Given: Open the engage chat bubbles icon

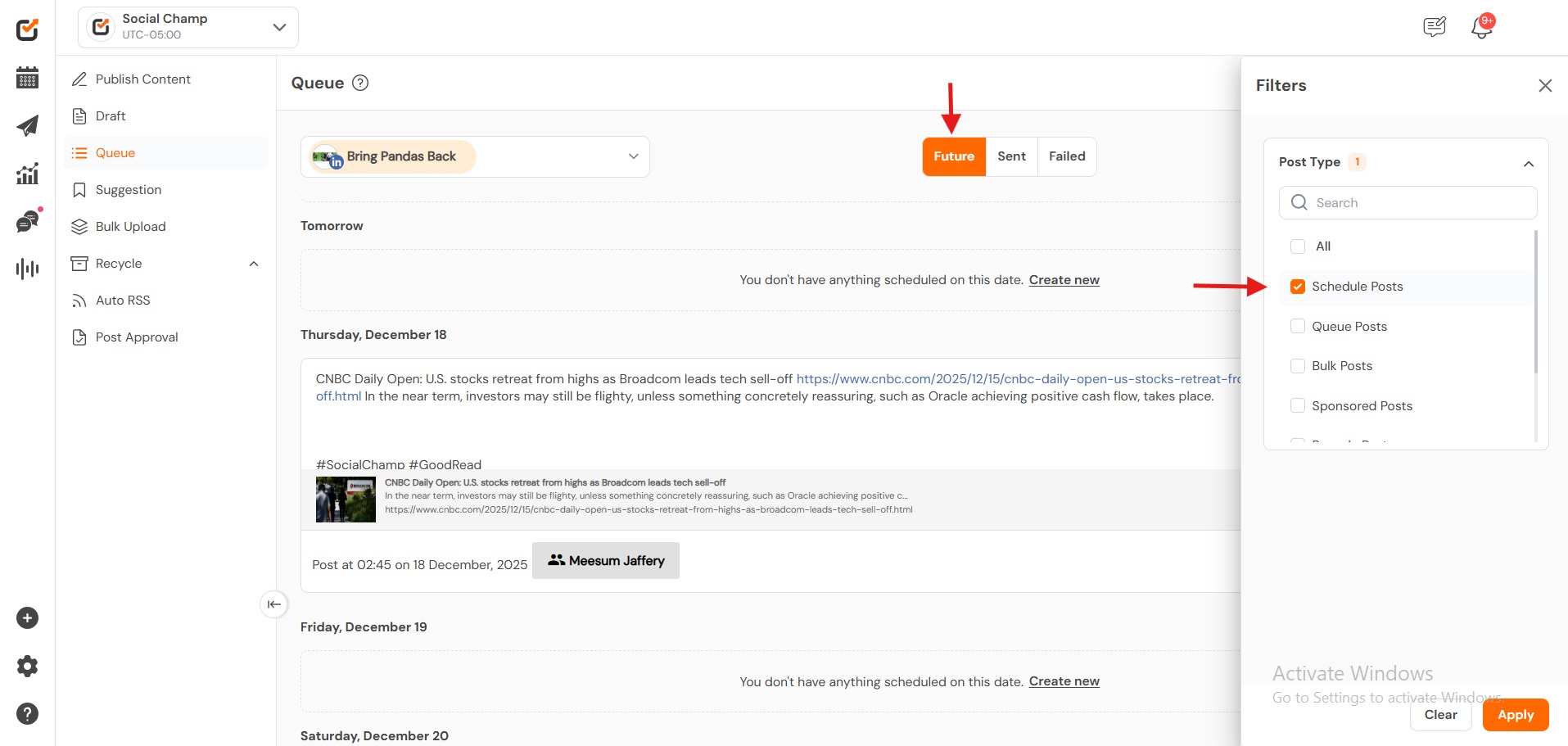Looking at the screenshot, I should 27,222.
